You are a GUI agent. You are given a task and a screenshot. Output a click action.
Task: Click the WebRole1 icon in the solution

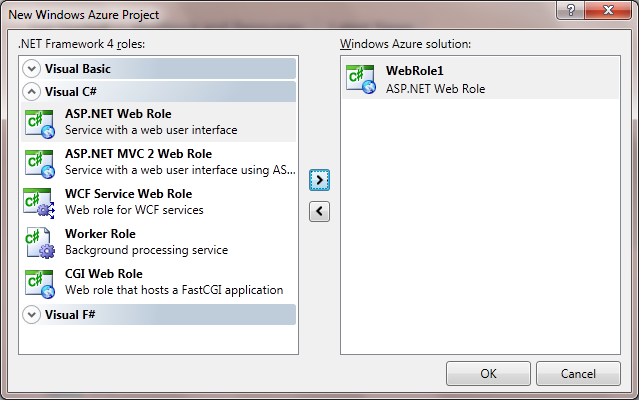click(x=360, y=79)
